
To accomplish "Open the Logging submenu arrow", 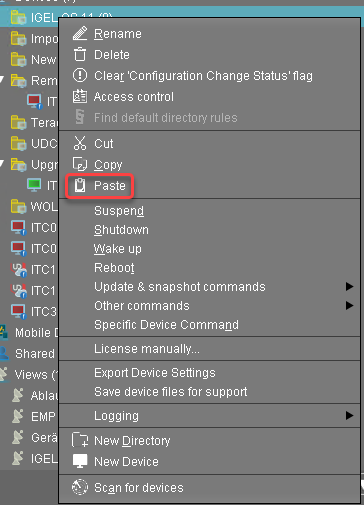I will [x=349, y=415].
